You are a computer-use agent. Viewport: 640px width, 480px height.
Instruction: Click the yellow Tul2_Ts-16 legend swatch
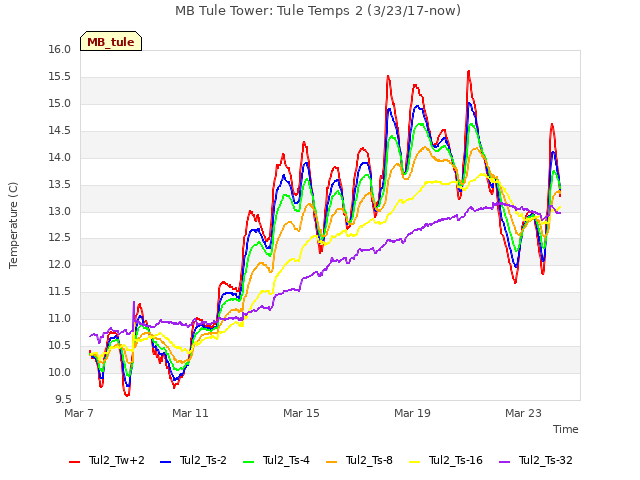coord(414,462)
